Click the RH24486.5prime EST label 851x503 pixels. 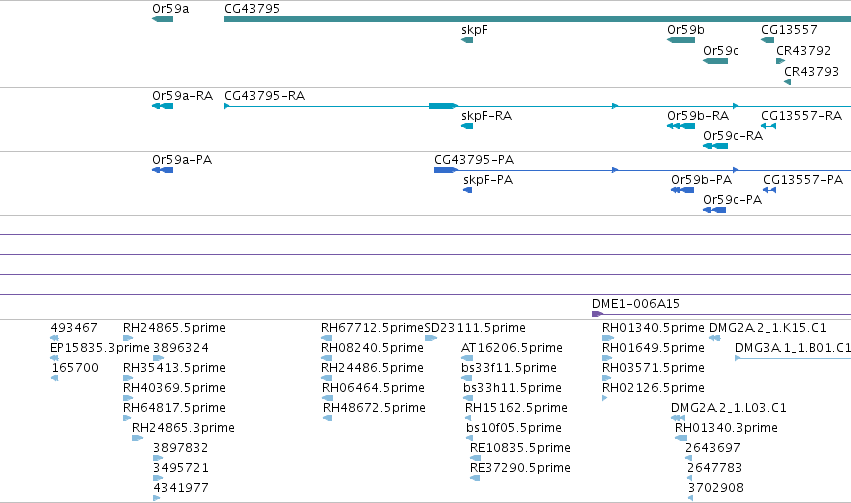pyautogui.click(x=372, y=368)
